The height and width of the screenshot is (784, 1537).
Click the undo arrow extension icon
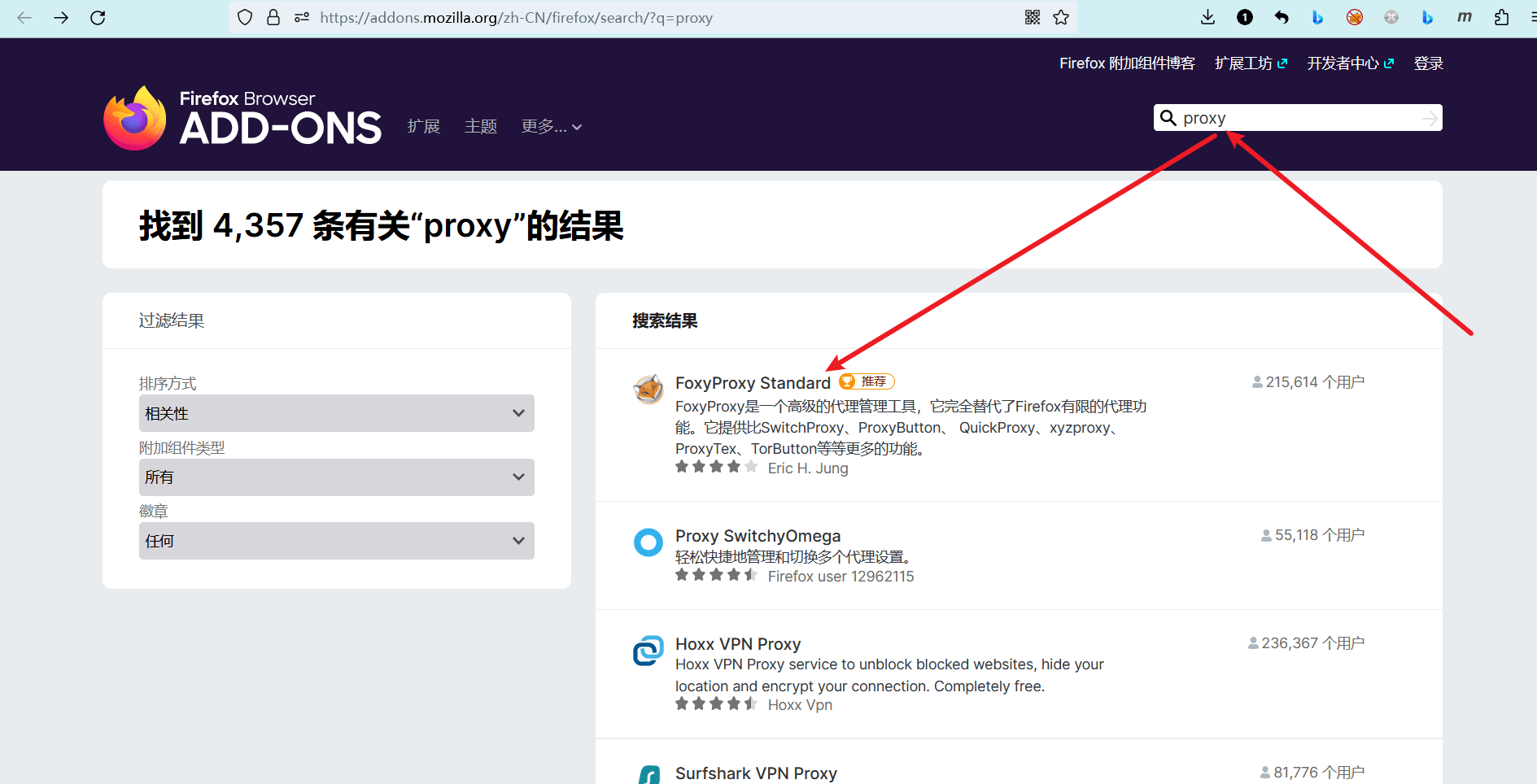pyautogui.click(x=1282, y=17)
